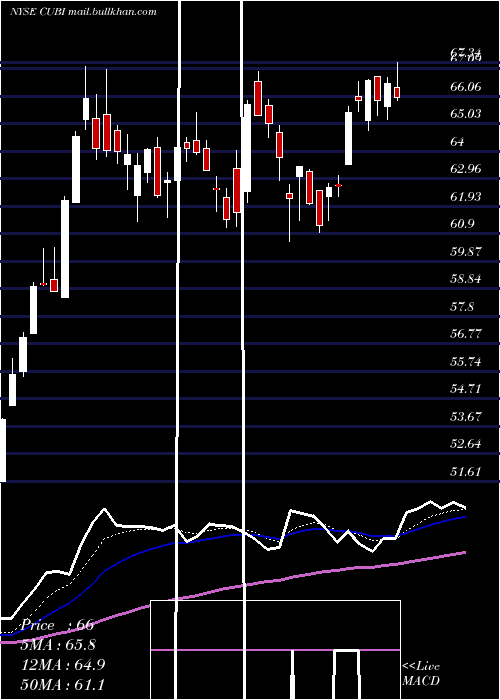Select the 55.74 price axis label

[x=466, y=362]
